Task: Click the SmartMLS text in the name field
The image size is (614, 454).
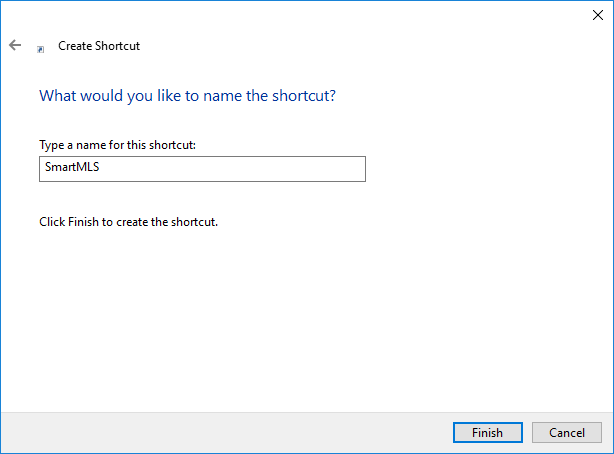Action: coord(71,169)
